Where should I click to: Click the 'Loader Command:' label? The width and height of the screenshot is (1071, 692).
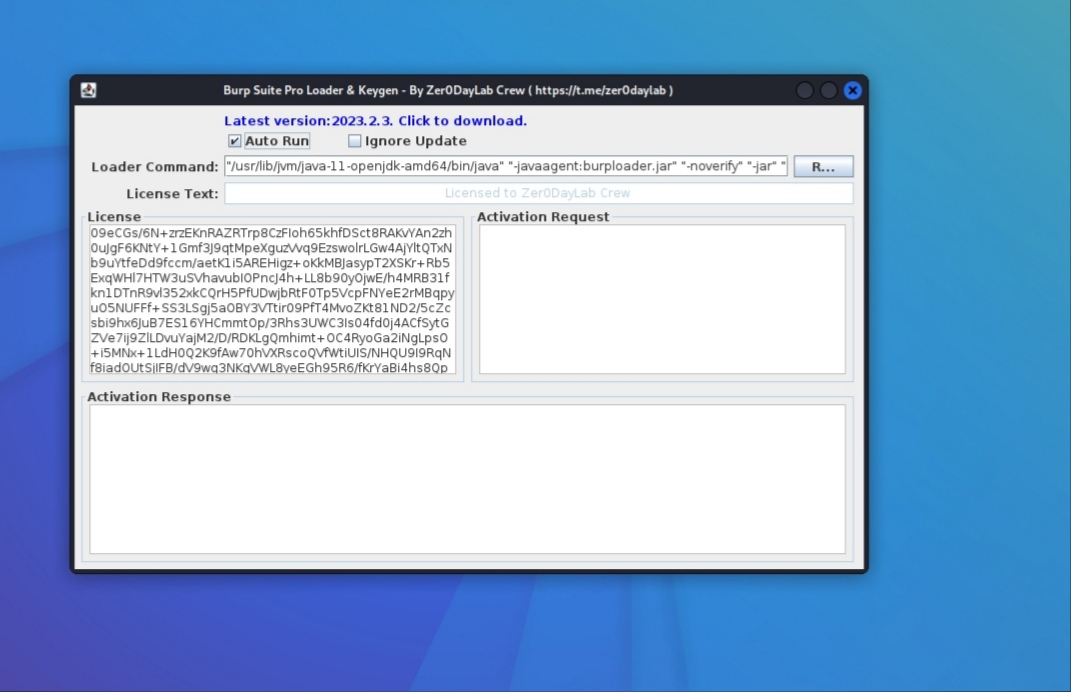(x=154, y=167)
